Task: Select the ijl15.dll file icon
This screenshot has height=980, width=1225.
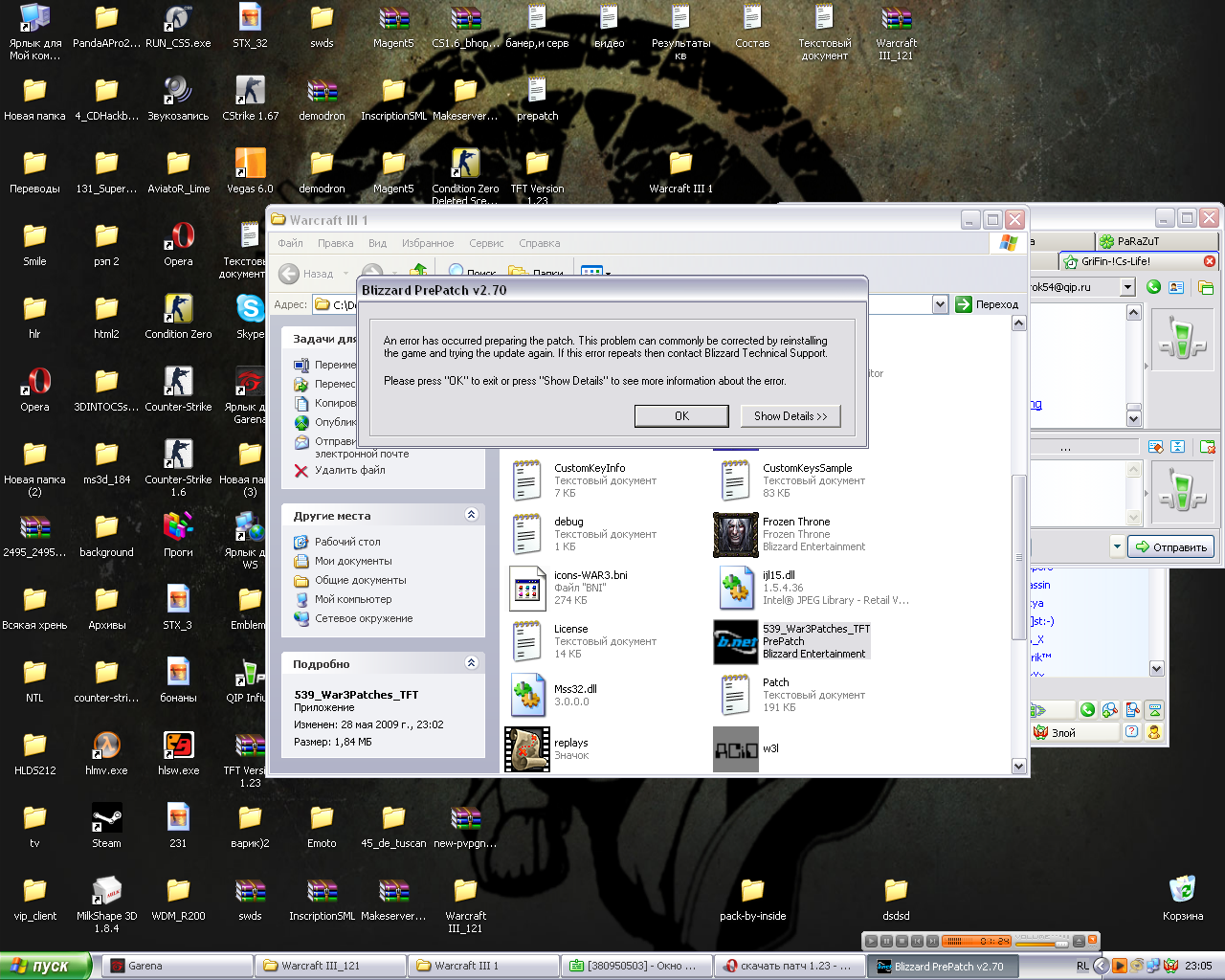Action: [735, 588]
